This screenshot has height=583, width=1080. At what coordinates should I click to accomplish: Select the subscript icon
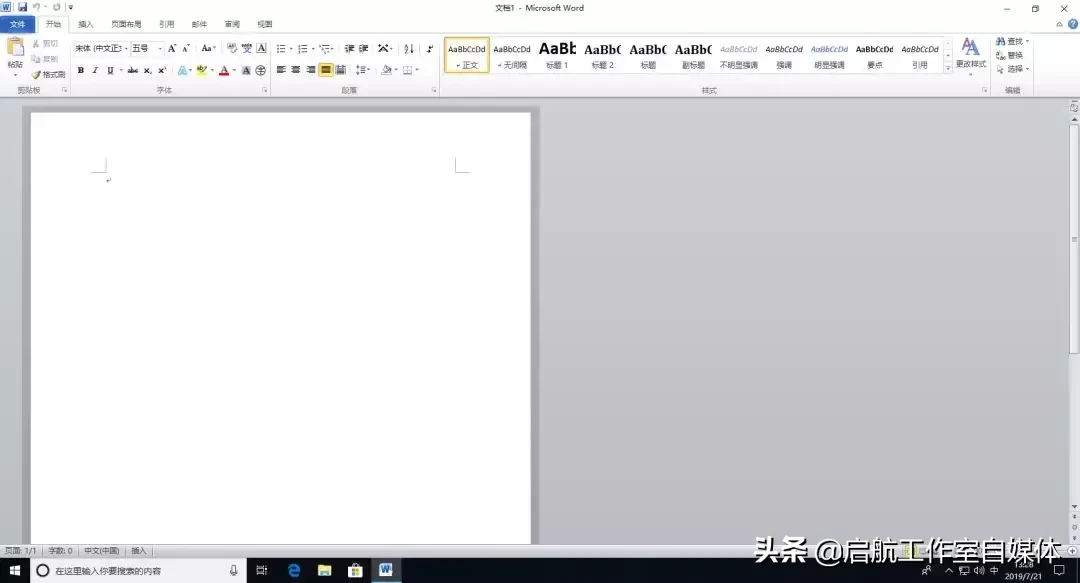[x=147, y=70]
